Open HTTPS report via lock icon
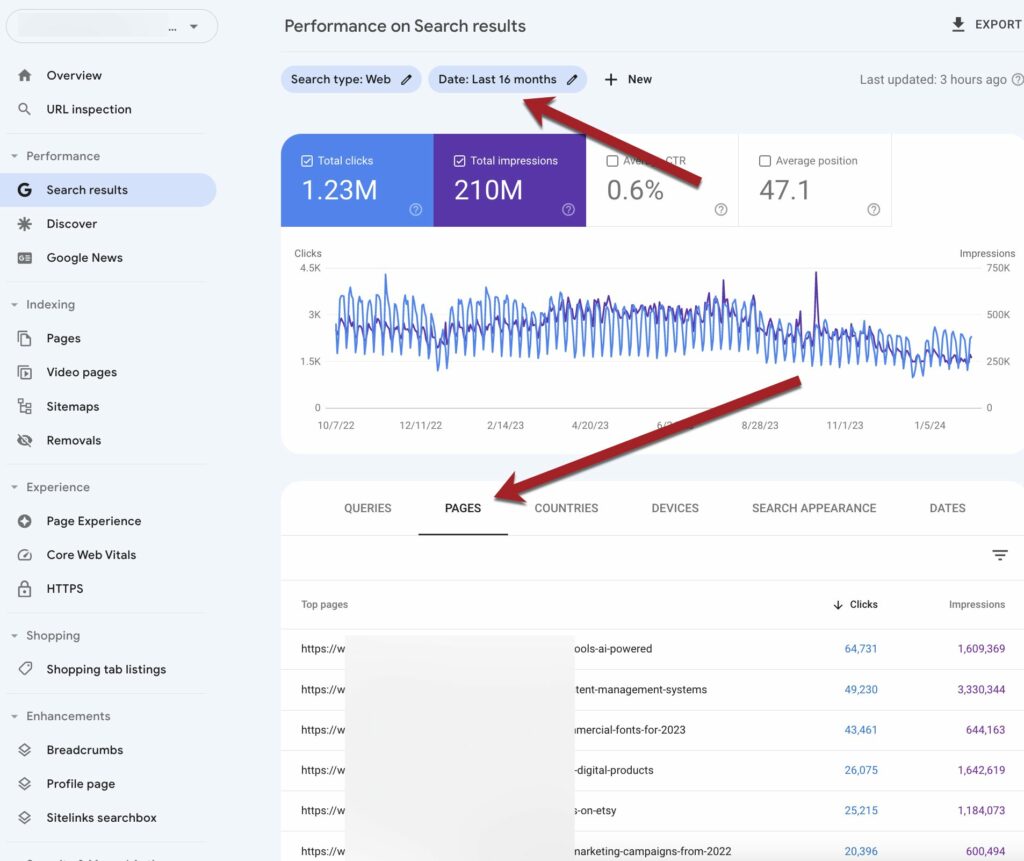The image size is (1024, 861). point(25,589)
